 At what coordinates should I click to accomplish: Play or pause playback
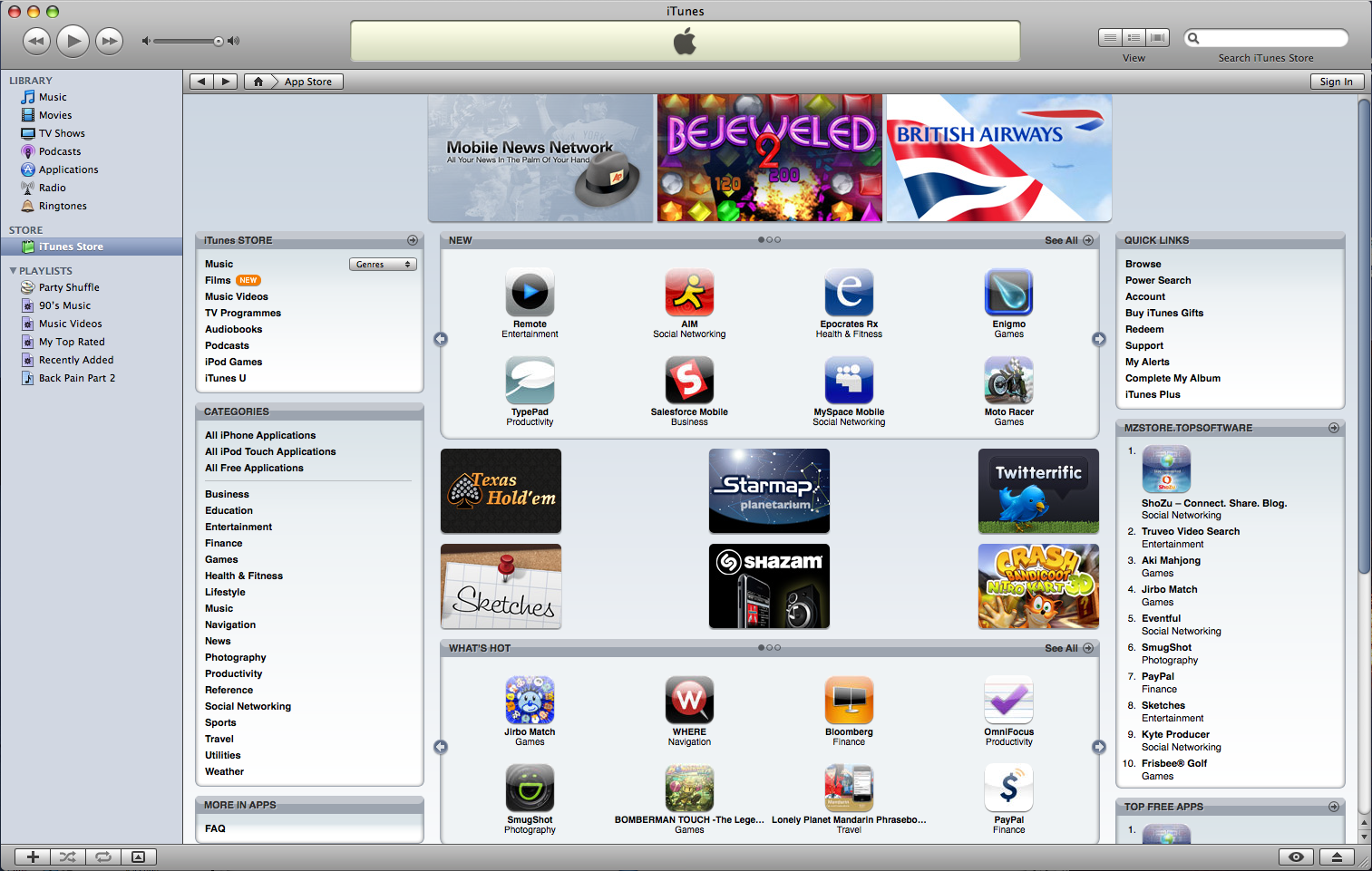73,40
